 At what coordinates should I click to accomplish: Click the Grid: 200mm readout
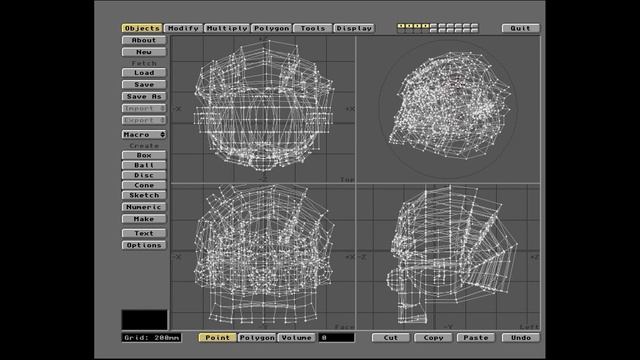[x=151, y=338]
